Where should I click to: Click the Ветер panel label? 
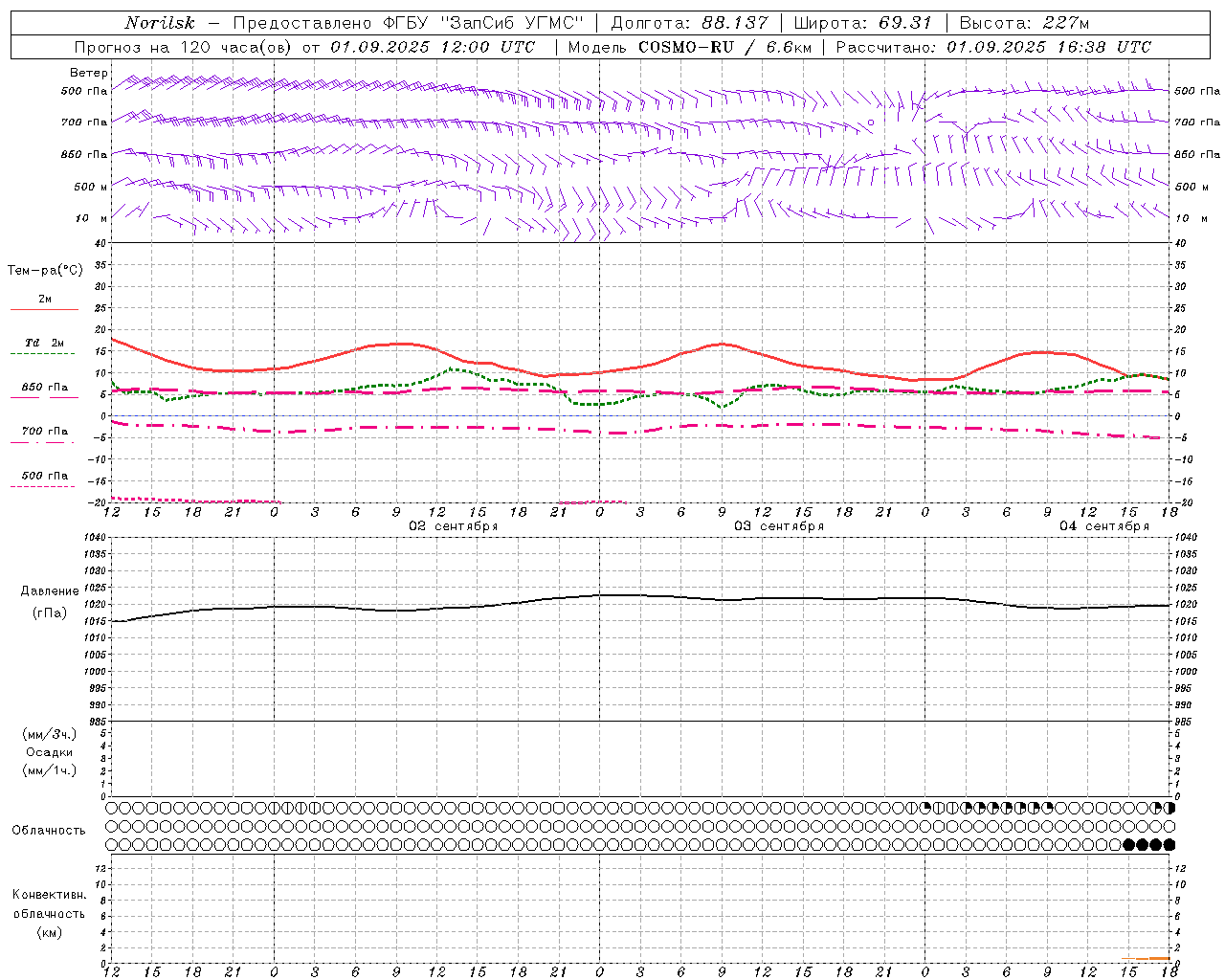pos(88,73)
